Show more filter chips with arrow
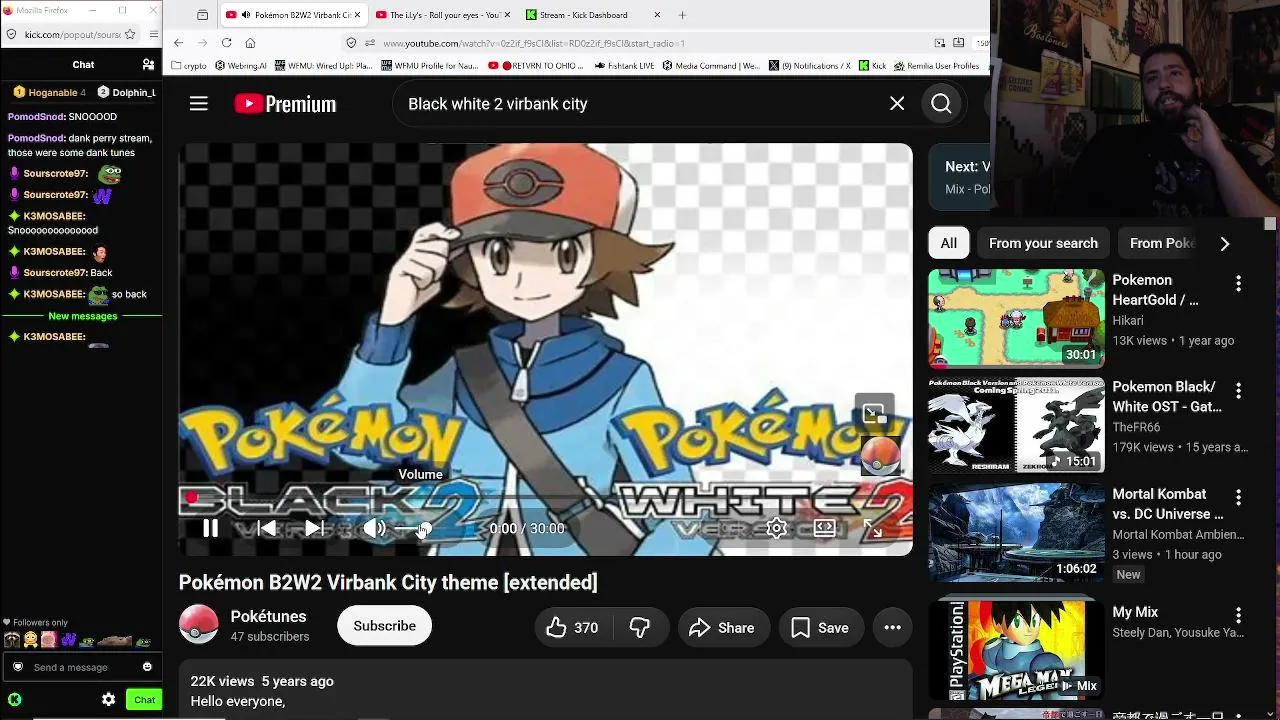1280x720 pixels. click(1225, 243)
